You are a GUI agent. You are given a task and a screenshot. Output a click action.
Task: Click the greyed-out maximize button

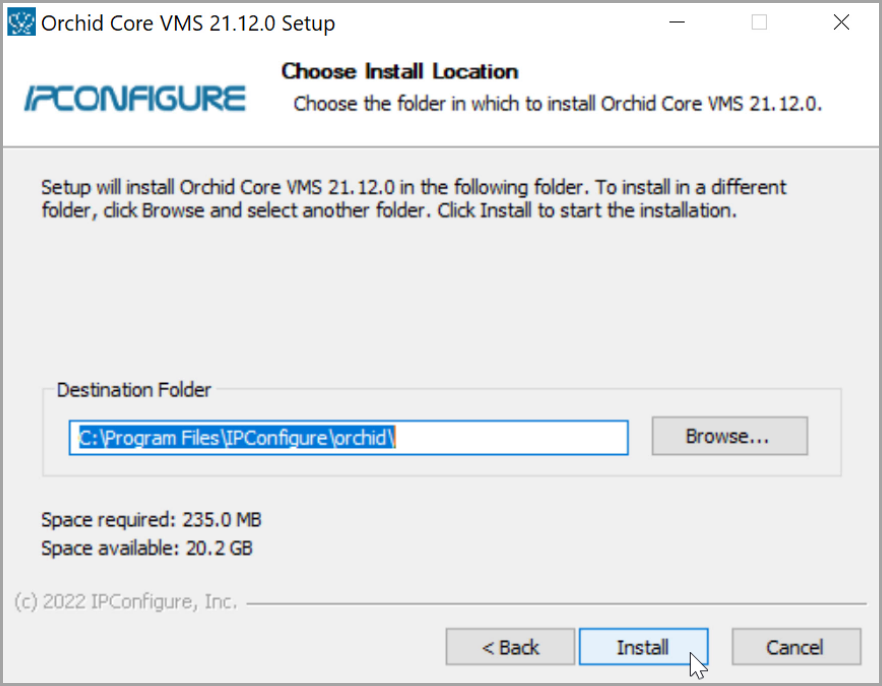759,22
